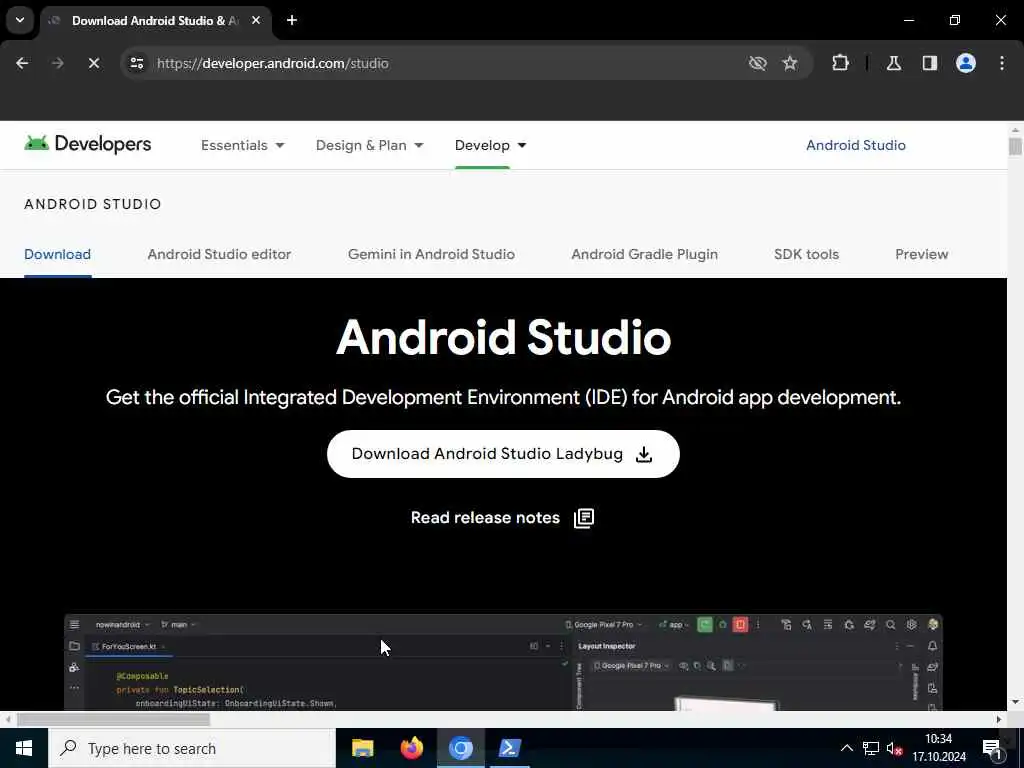Click Layout Inspector label in screenshot

point(607,646)
